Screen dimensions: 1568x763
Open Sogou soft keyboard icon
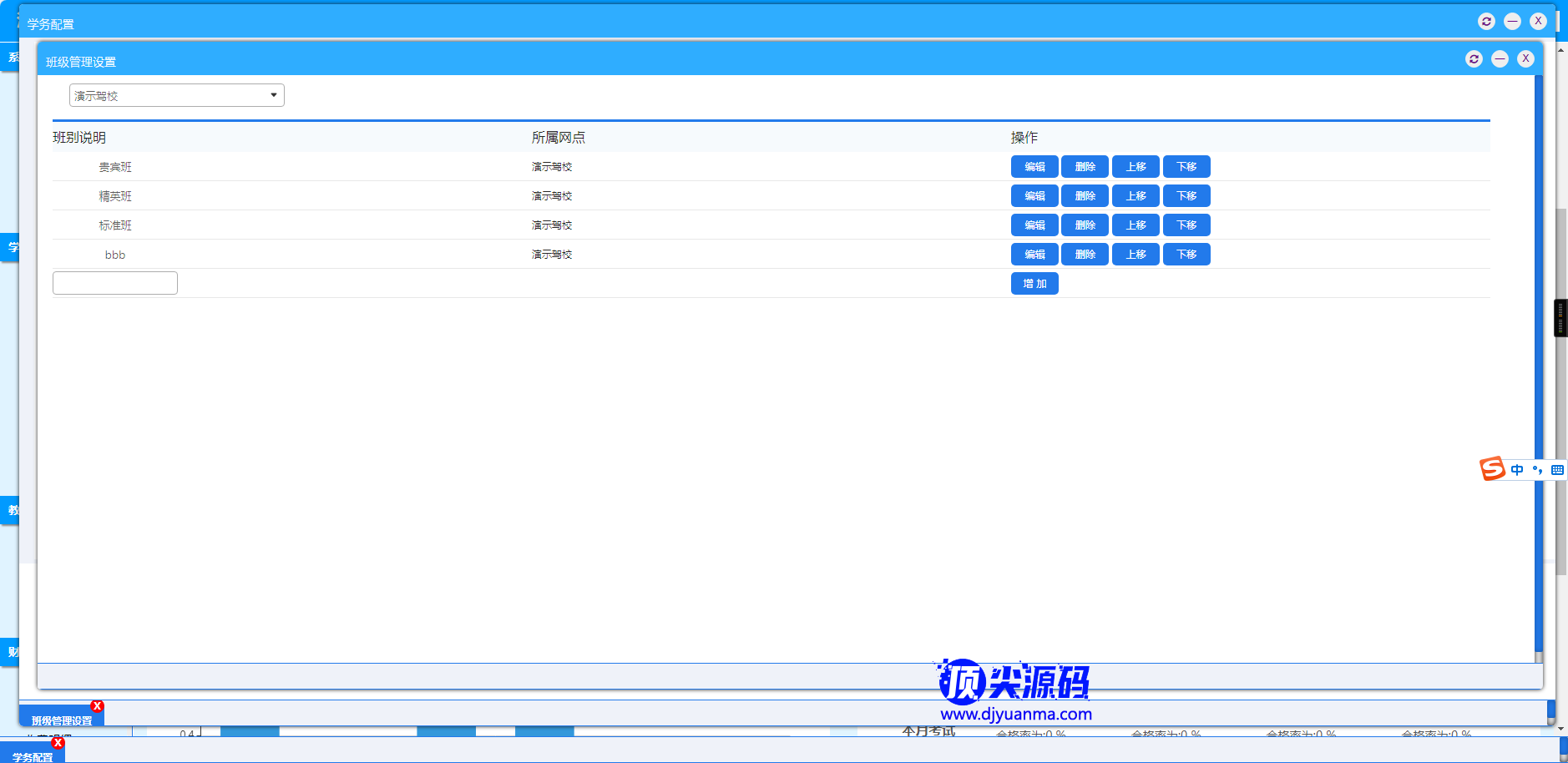[1557, 470]
